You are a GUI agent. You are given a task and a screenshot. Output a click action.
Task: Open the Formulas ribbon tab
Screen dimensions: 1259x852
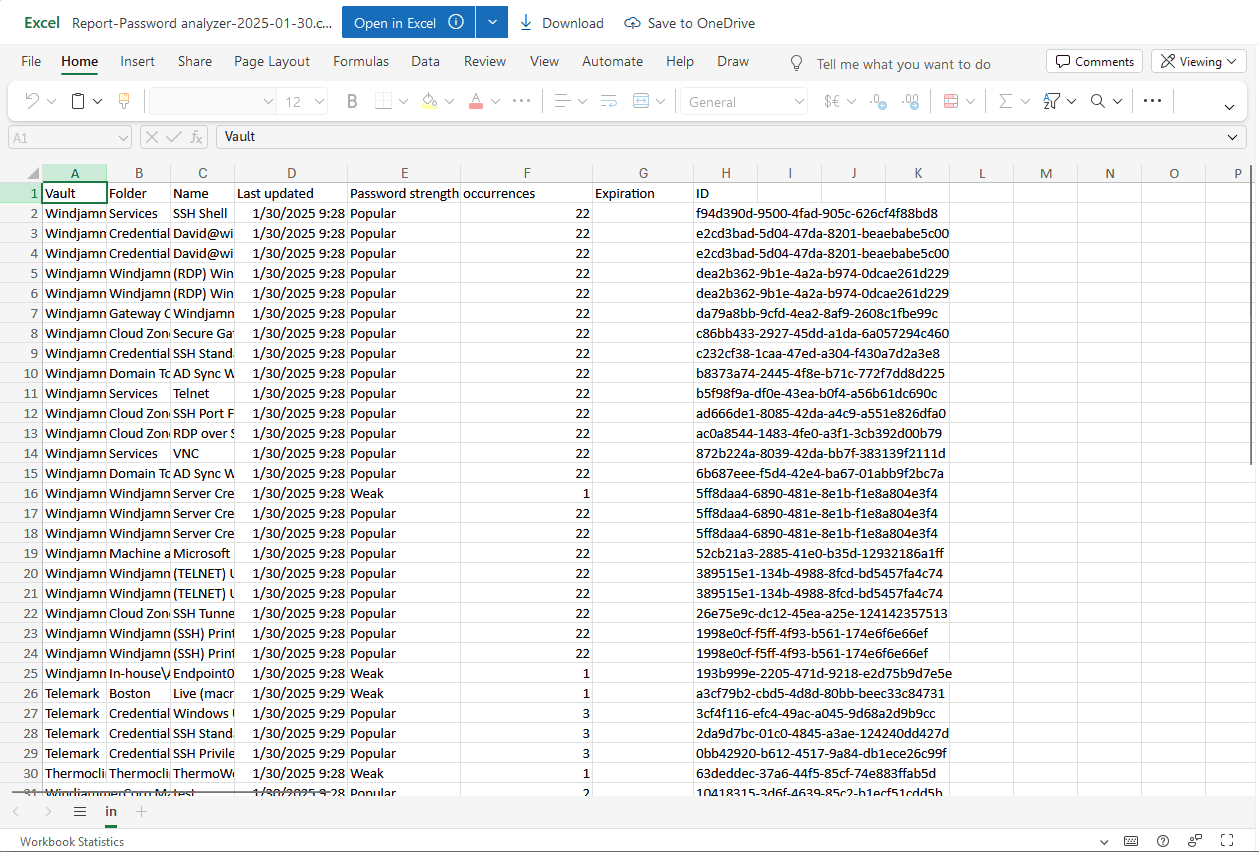click(x=360, y=62)
